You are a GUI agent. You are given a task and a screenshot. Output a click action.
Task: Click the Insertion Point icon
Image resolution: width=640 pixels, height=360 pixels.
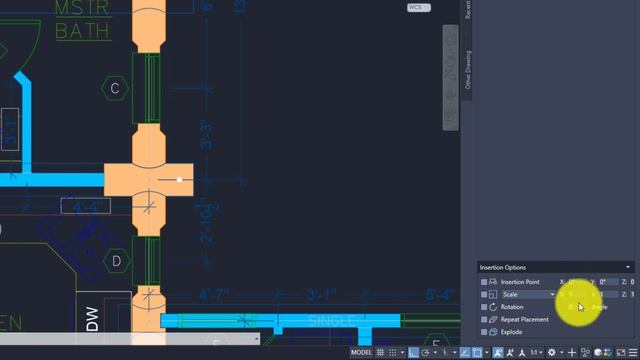pos(493,282)
